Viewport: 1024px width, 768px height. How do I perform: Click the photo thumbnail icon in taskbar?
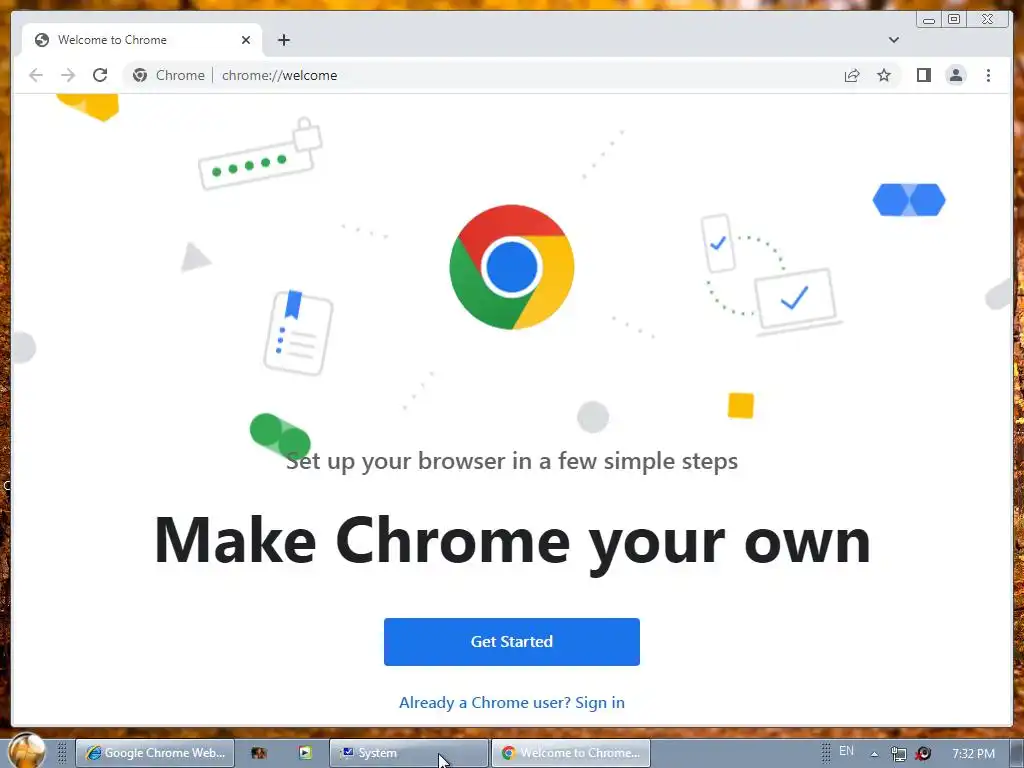259,753
